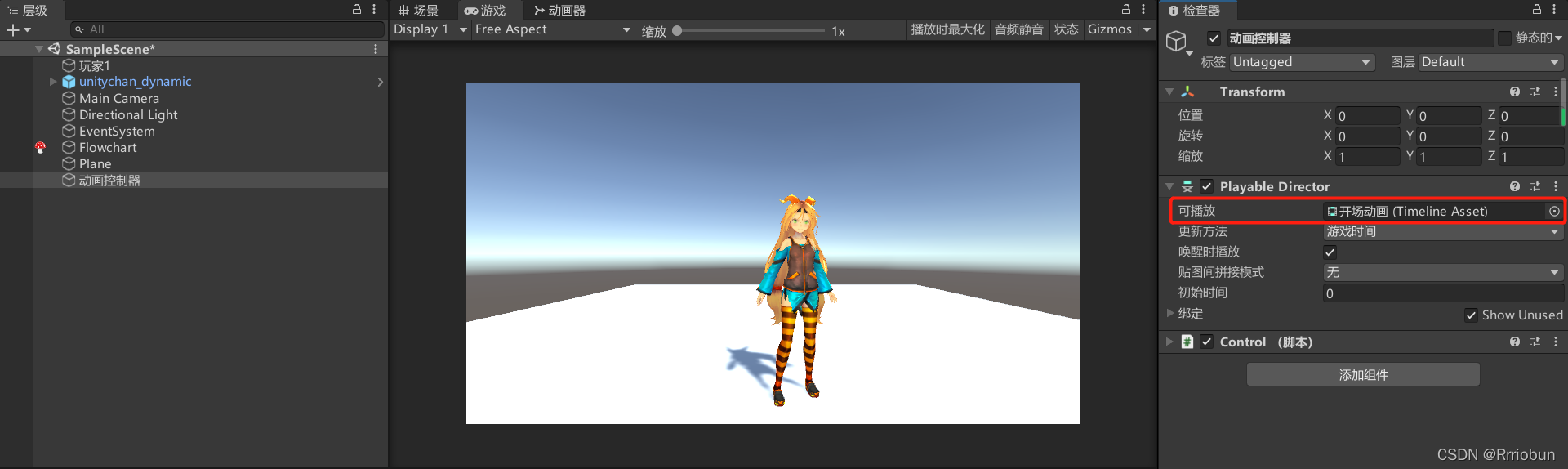Collapse the SampleScene hierarchy root
This screenshot has height=469, width=1568.
point(39,49)
